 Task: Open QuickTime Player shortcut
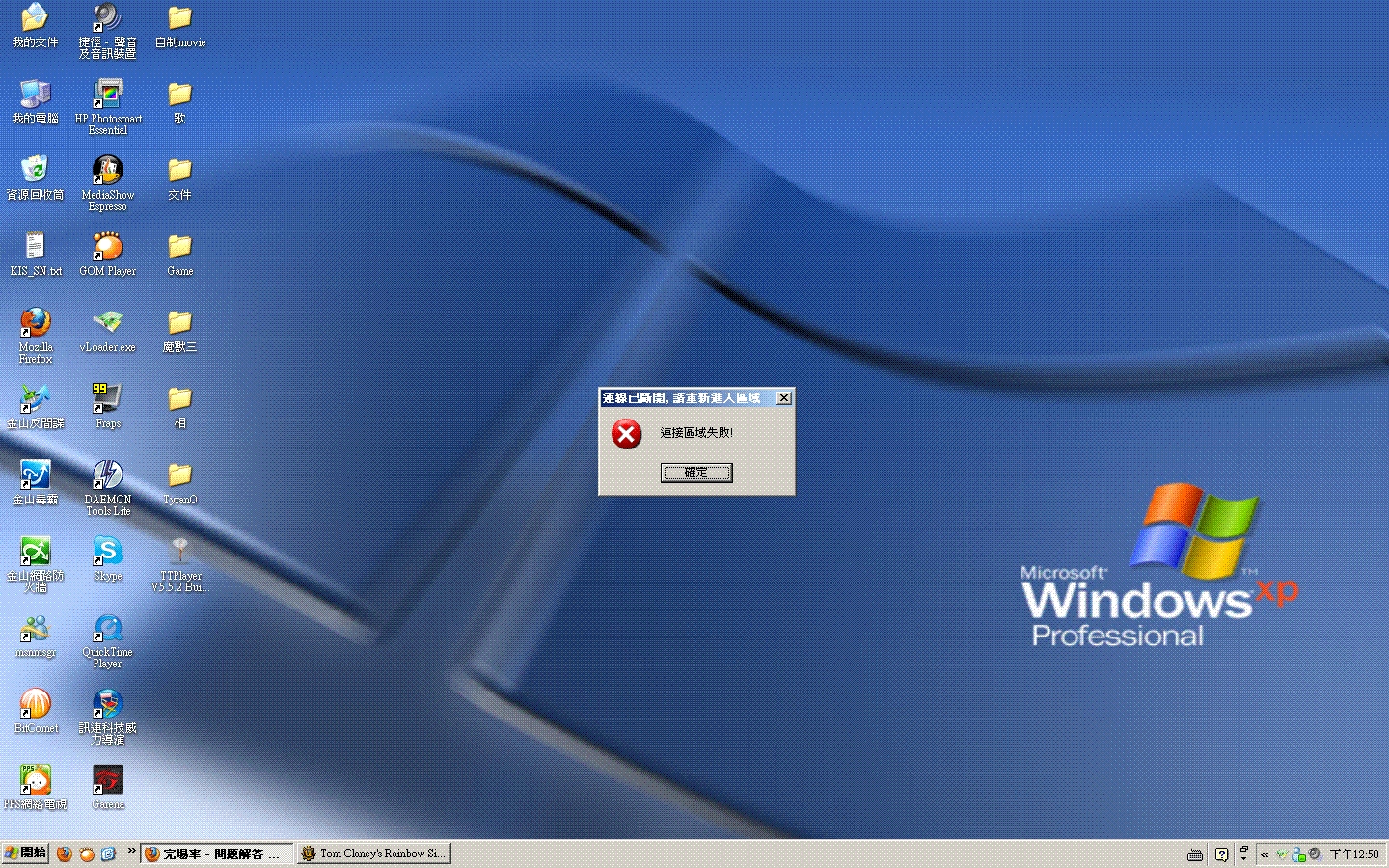tap(107, 629)
